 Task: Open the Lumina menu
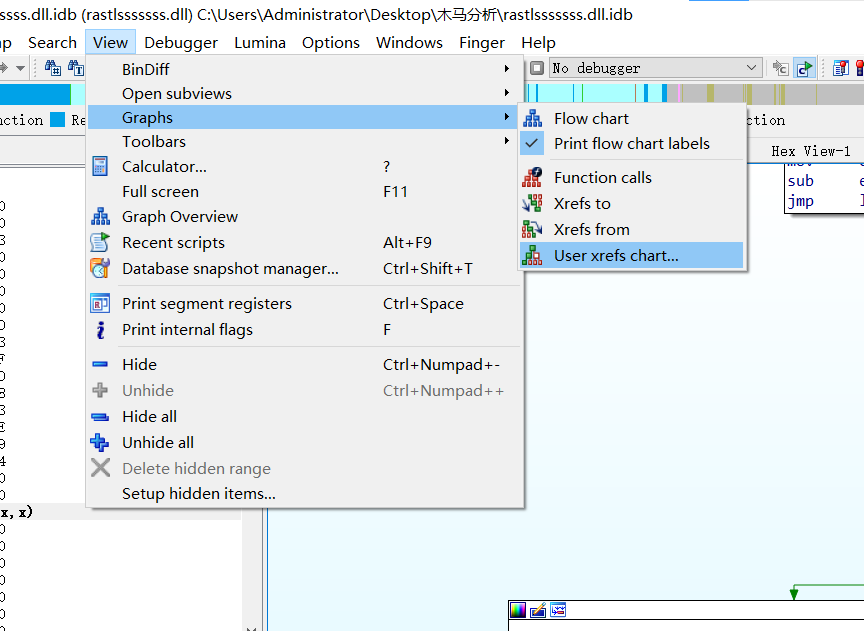coord(260,42)
